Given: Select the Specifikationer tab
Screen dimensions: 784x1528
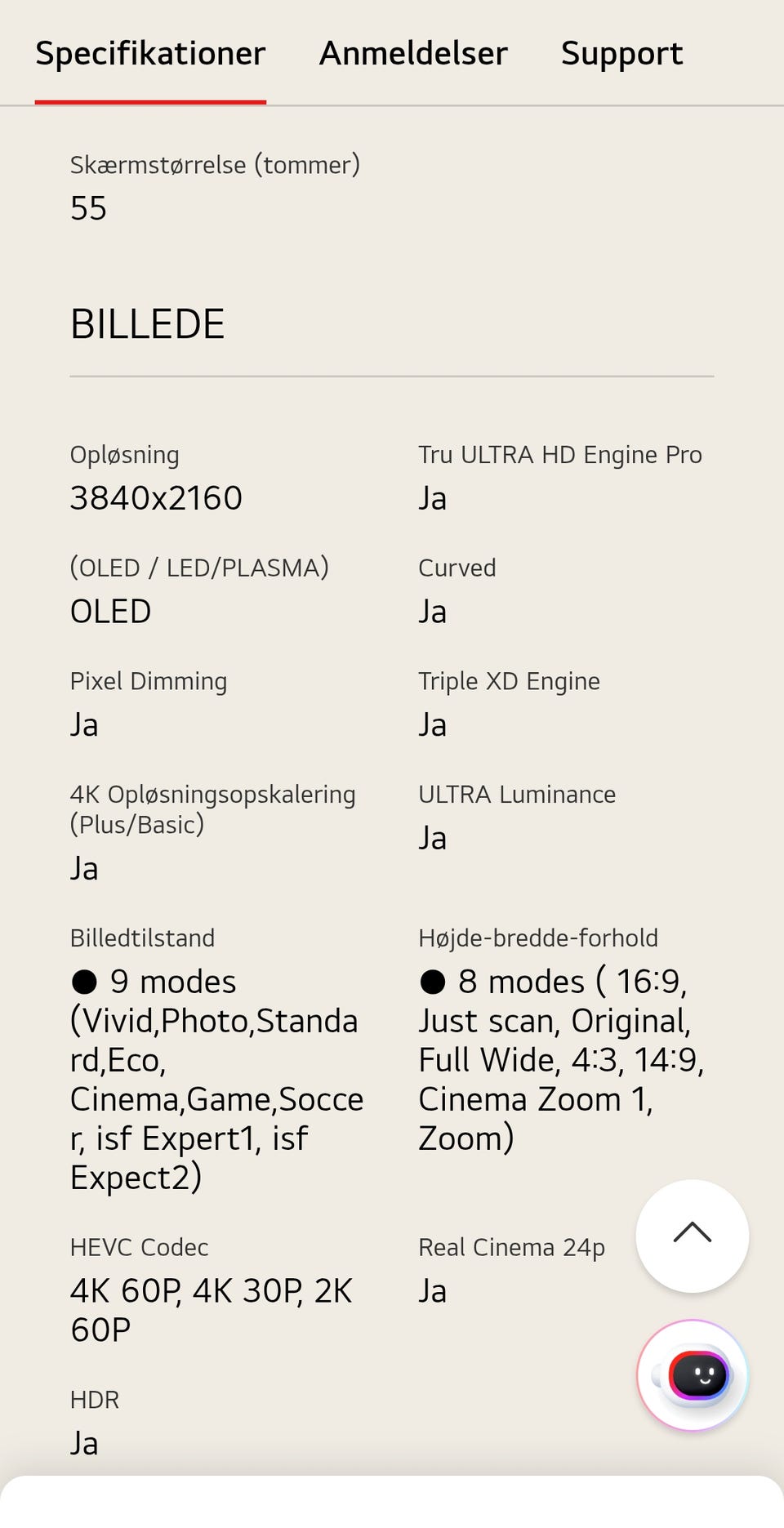Looking at the screenshot, I should click(x=150, y=54).
